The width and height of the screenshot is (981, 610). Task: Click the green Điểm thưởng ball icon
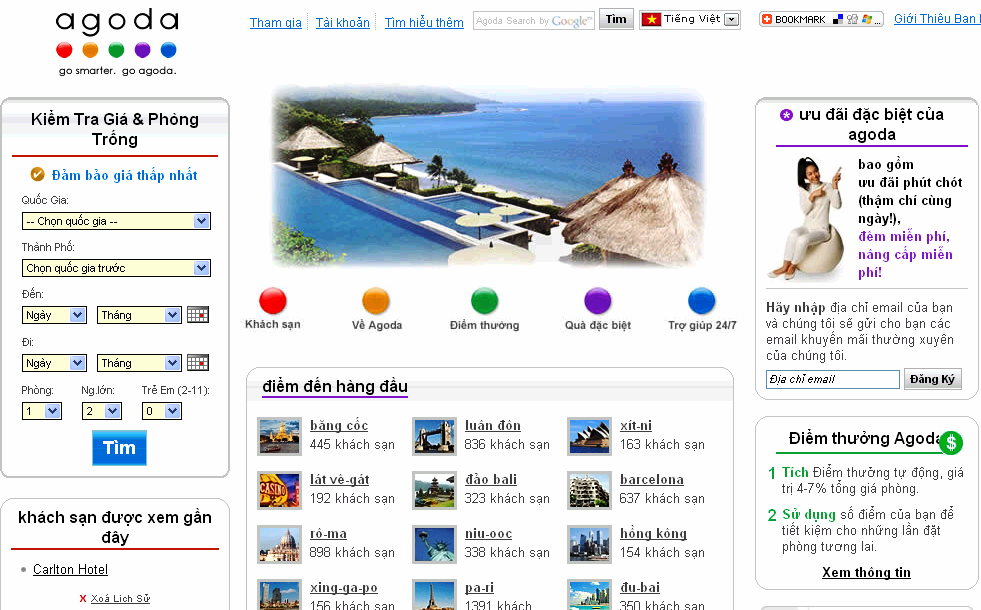(484, 301)
